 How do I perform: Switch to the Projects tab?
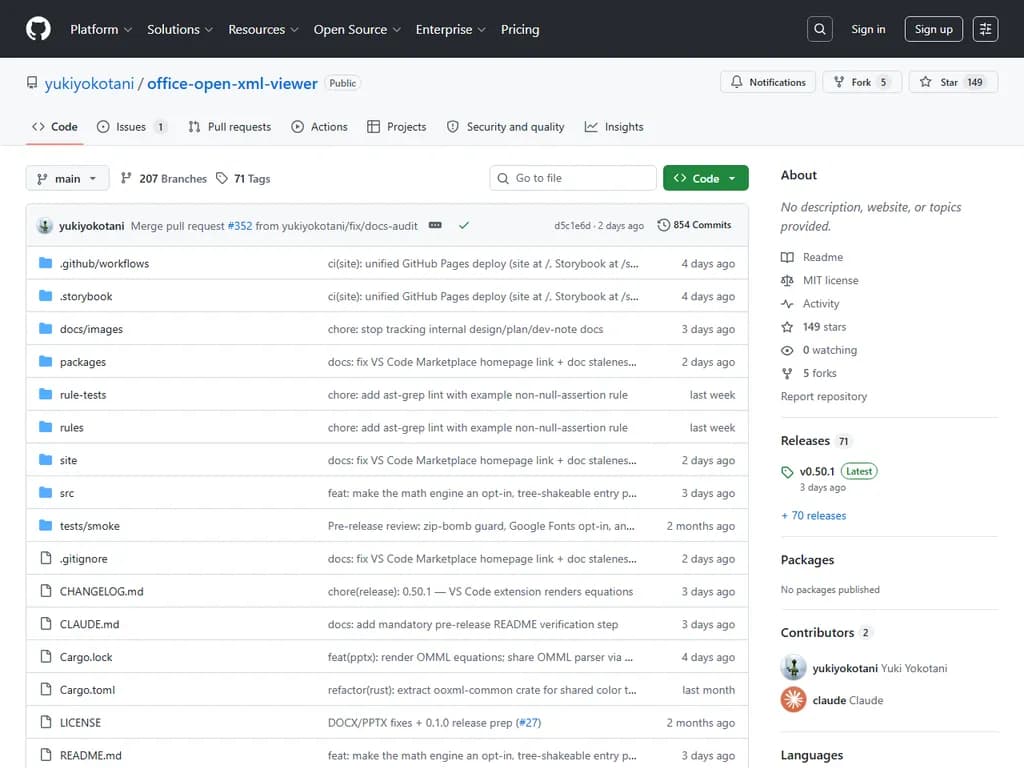(x=396, y=127)
